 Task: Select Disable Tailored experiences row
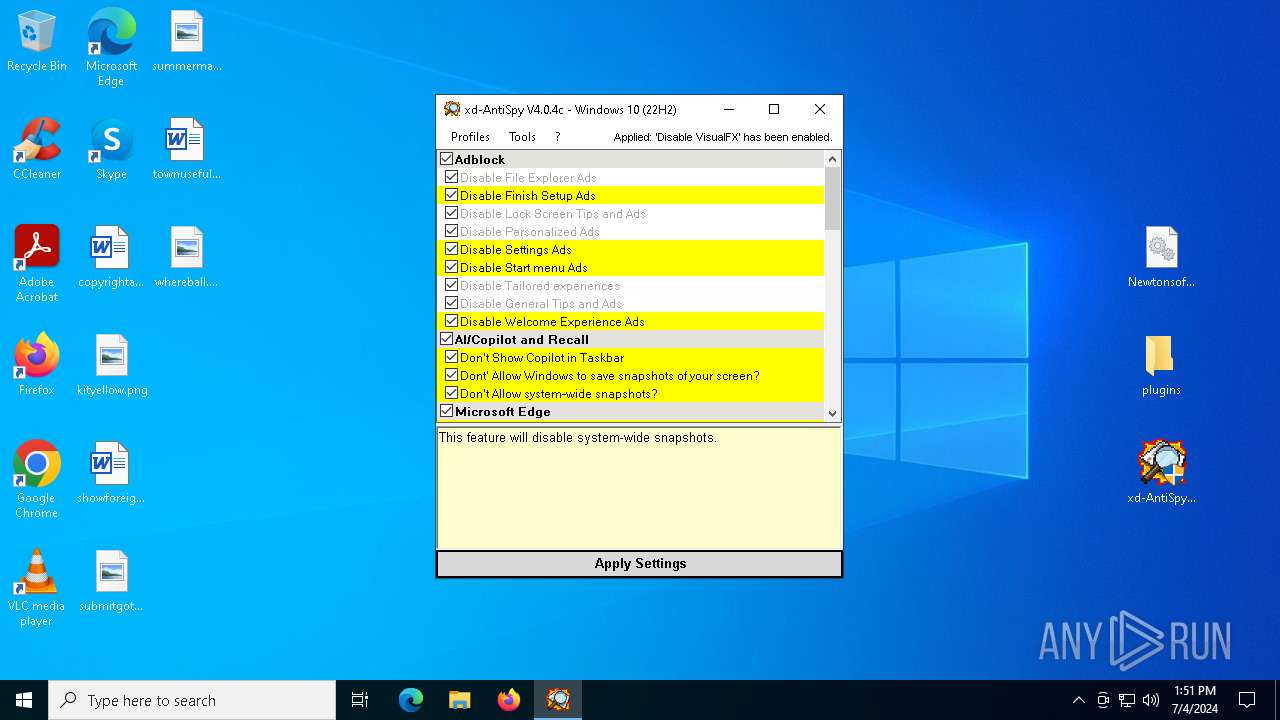click(x=631, y=285)
